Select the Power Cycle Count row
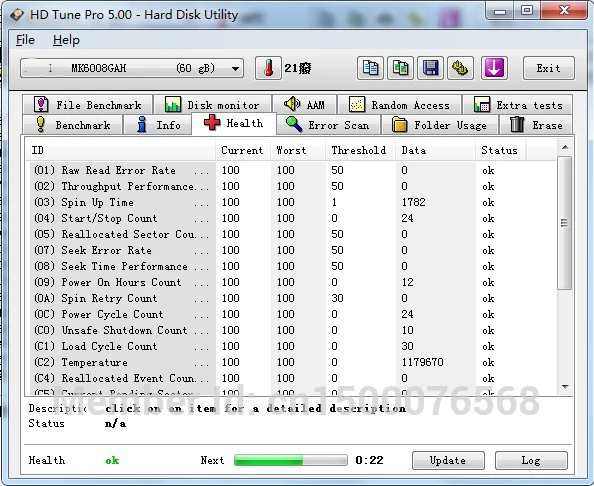The width and height of the screenshot is (594, 486). pos(292,314)
